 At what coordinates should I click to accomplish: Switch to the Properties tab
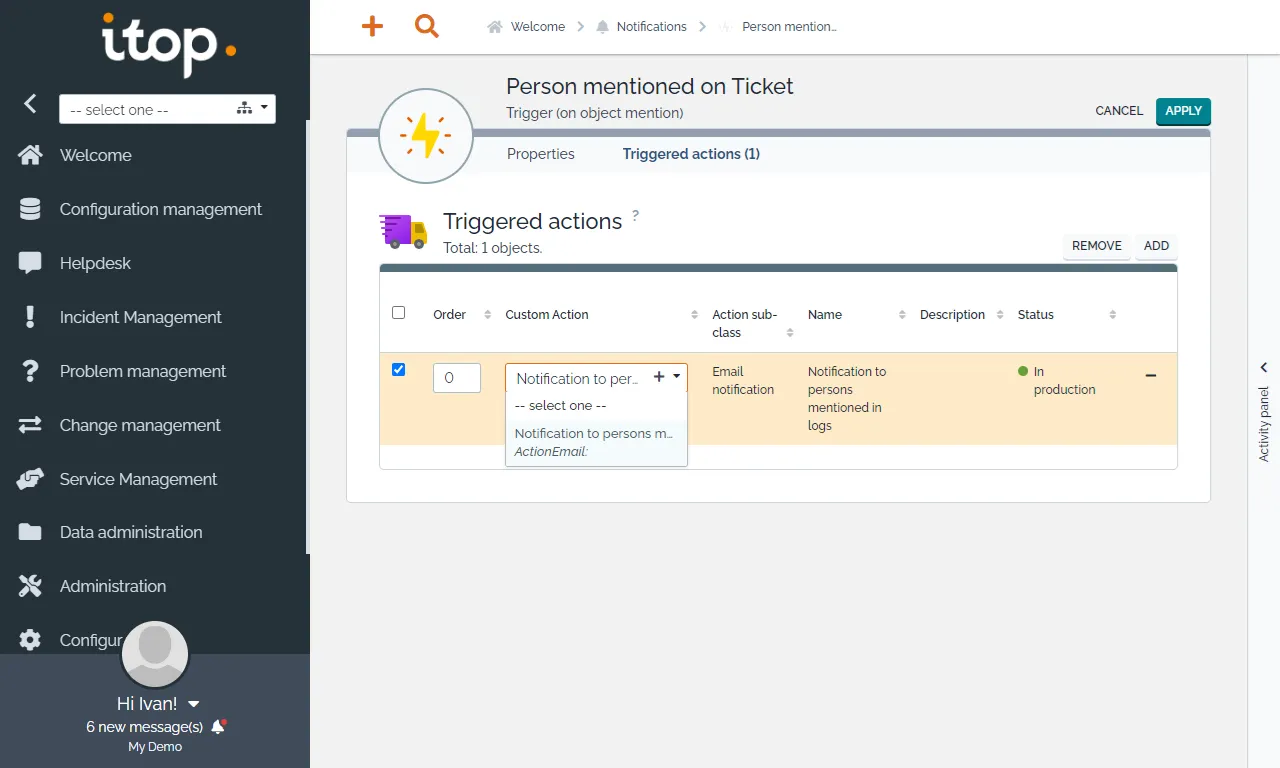pos(541,154)
